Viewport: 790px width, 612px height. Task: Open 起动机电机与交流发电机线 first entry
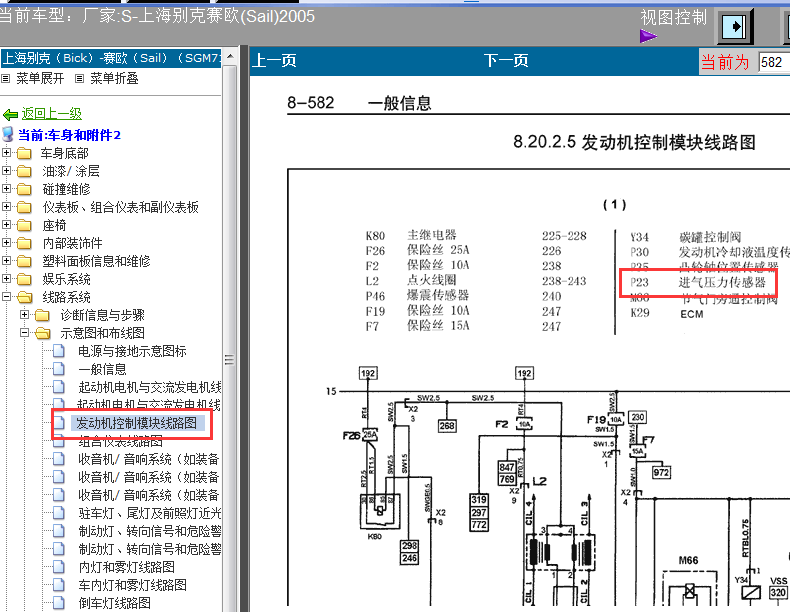149,387
